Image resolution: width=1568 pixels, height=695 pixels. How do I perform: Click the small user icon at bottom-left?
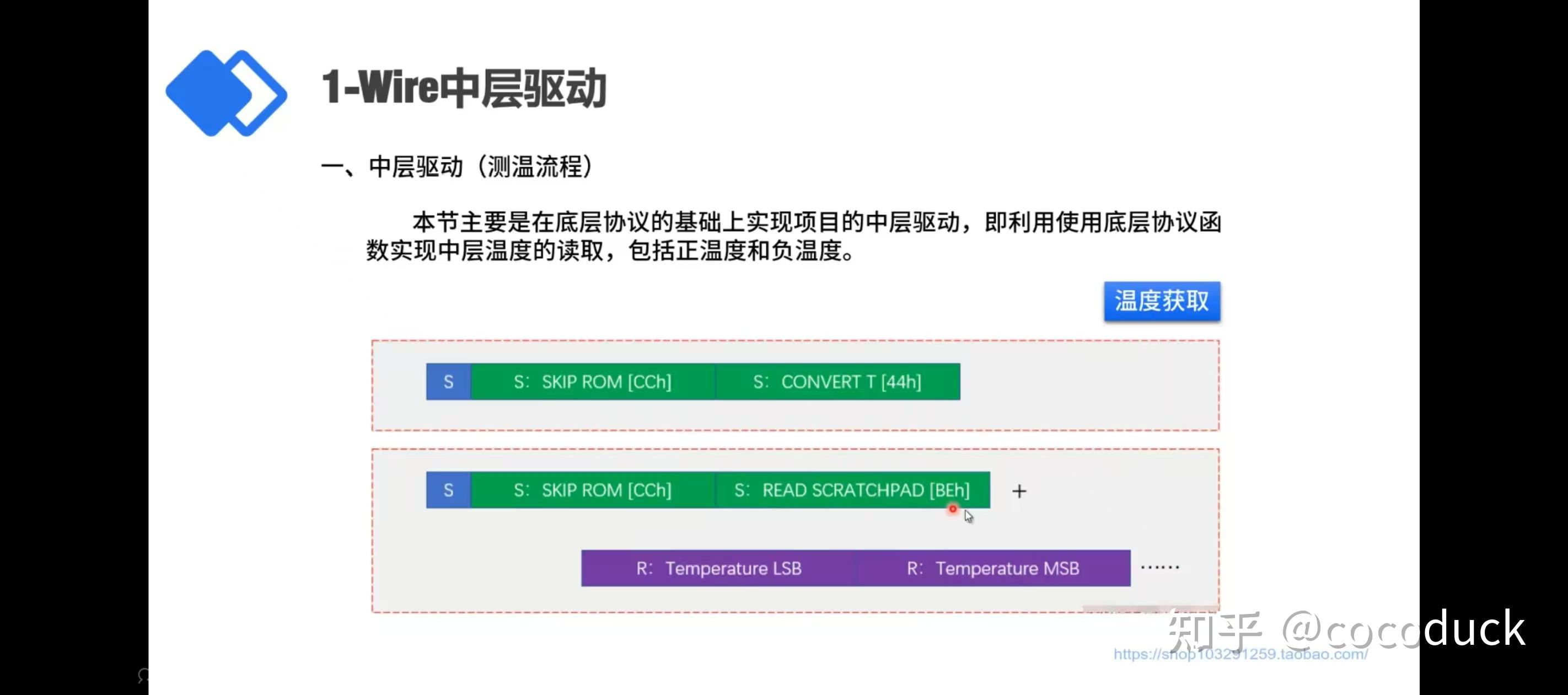[144, 675]
